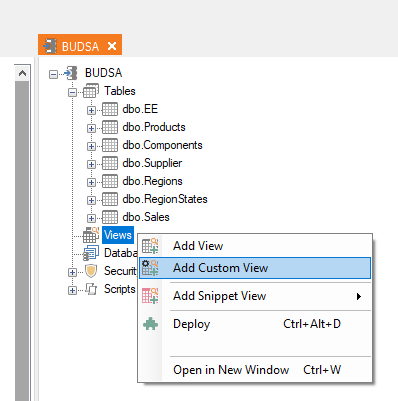
Task: Click the scrollbar up arrow
Action: click(22, 73)
